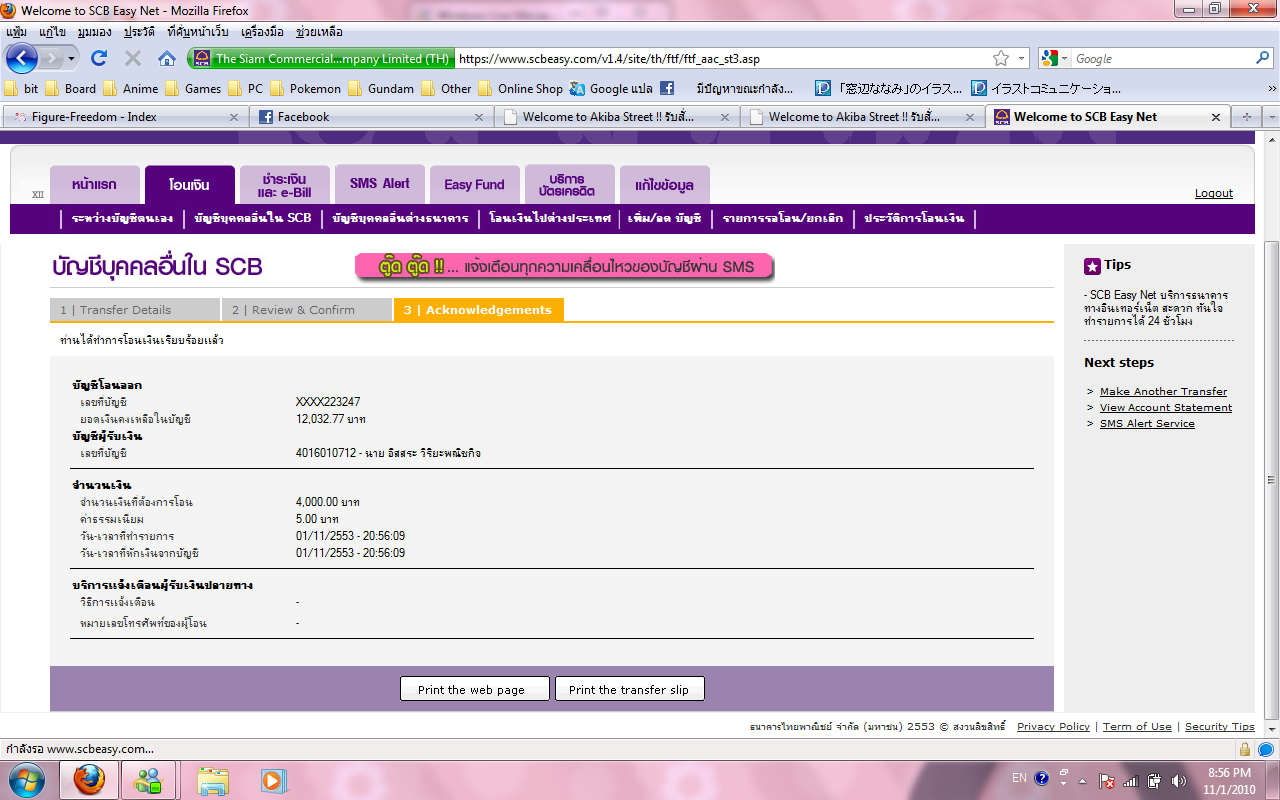Close the Welcome to SCB Easy Net tab
1280x800 pixels.
coord(1216,117)
